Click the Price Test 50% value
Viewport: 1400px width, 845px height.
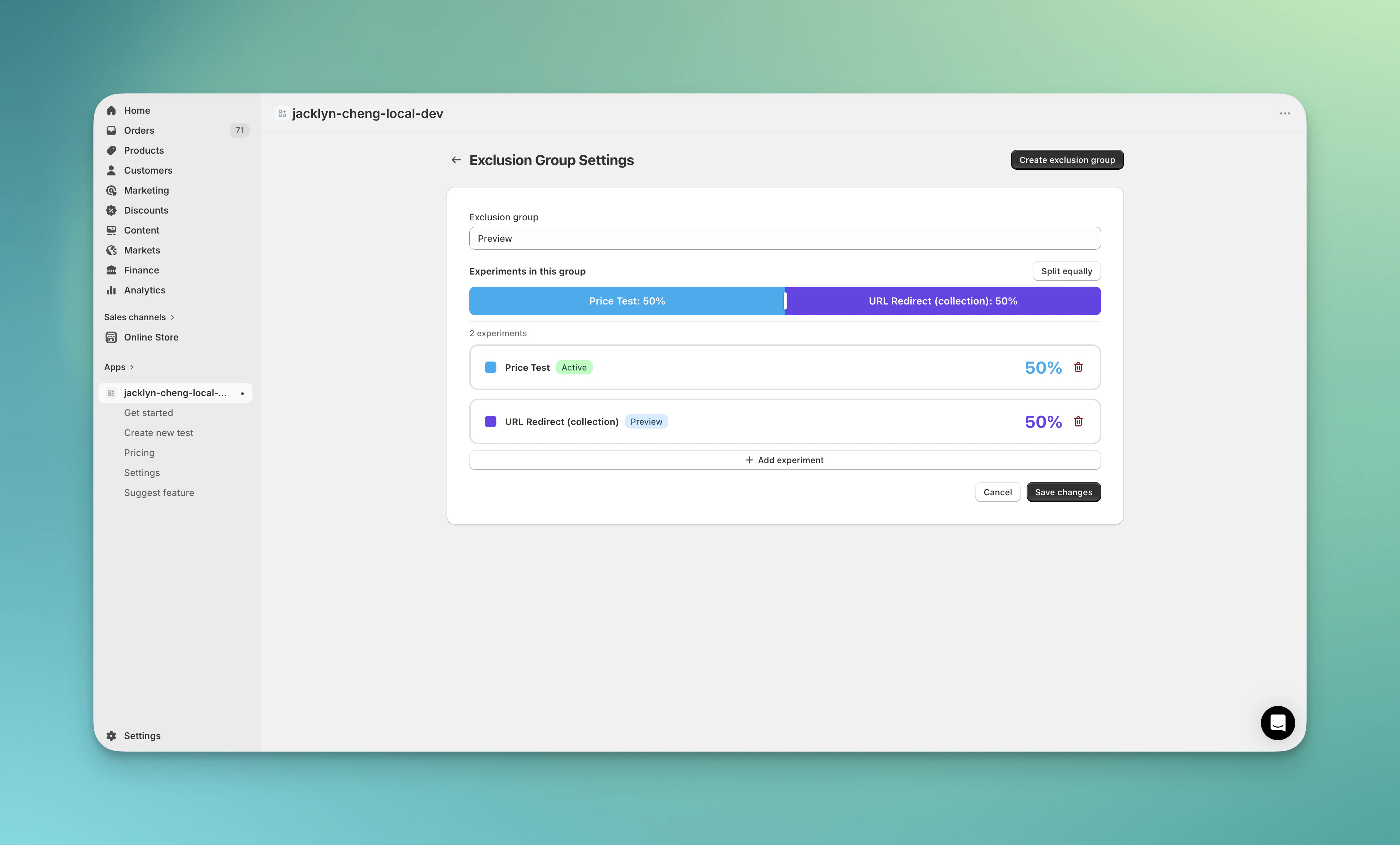[1043, 367]
